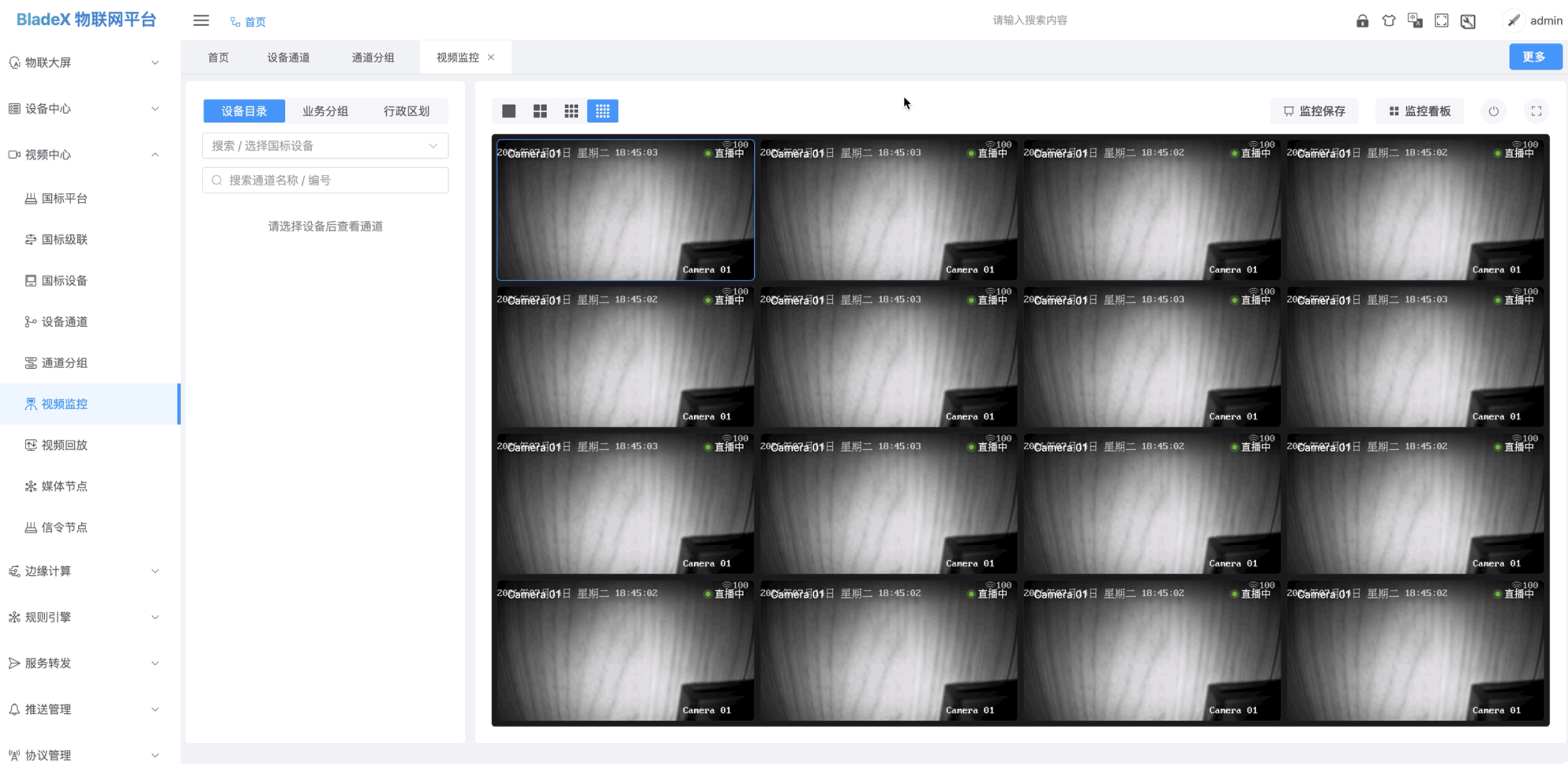Image resolution: width=1568 pixels, height=765 pixels.
Task: Select the second tile in the top row
Action: (888, 210)
